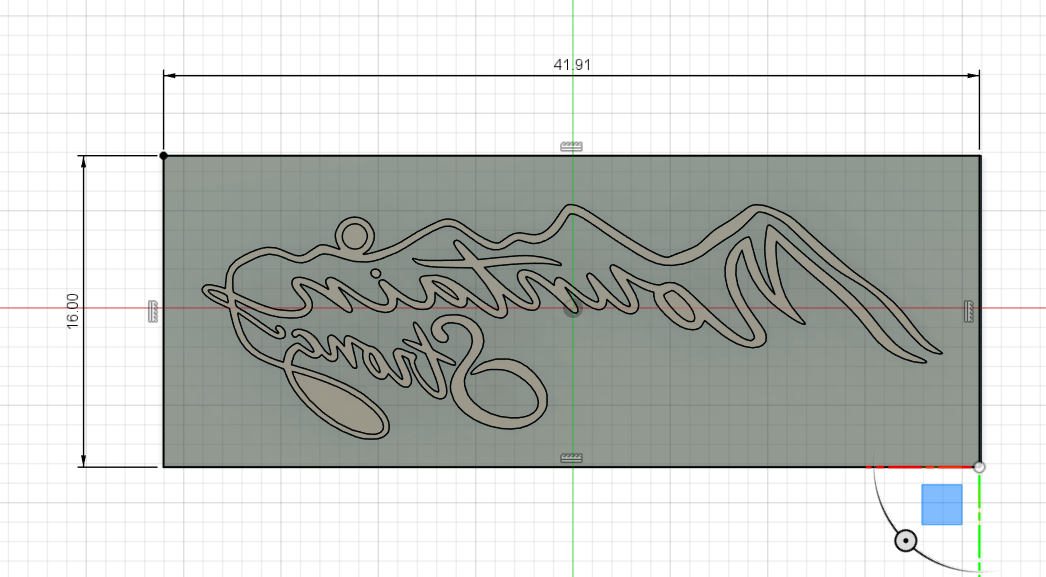Click the green dashed vertical manipulator axis
The height and width of the screenshot is (577, 1046).
pos(979,524)
